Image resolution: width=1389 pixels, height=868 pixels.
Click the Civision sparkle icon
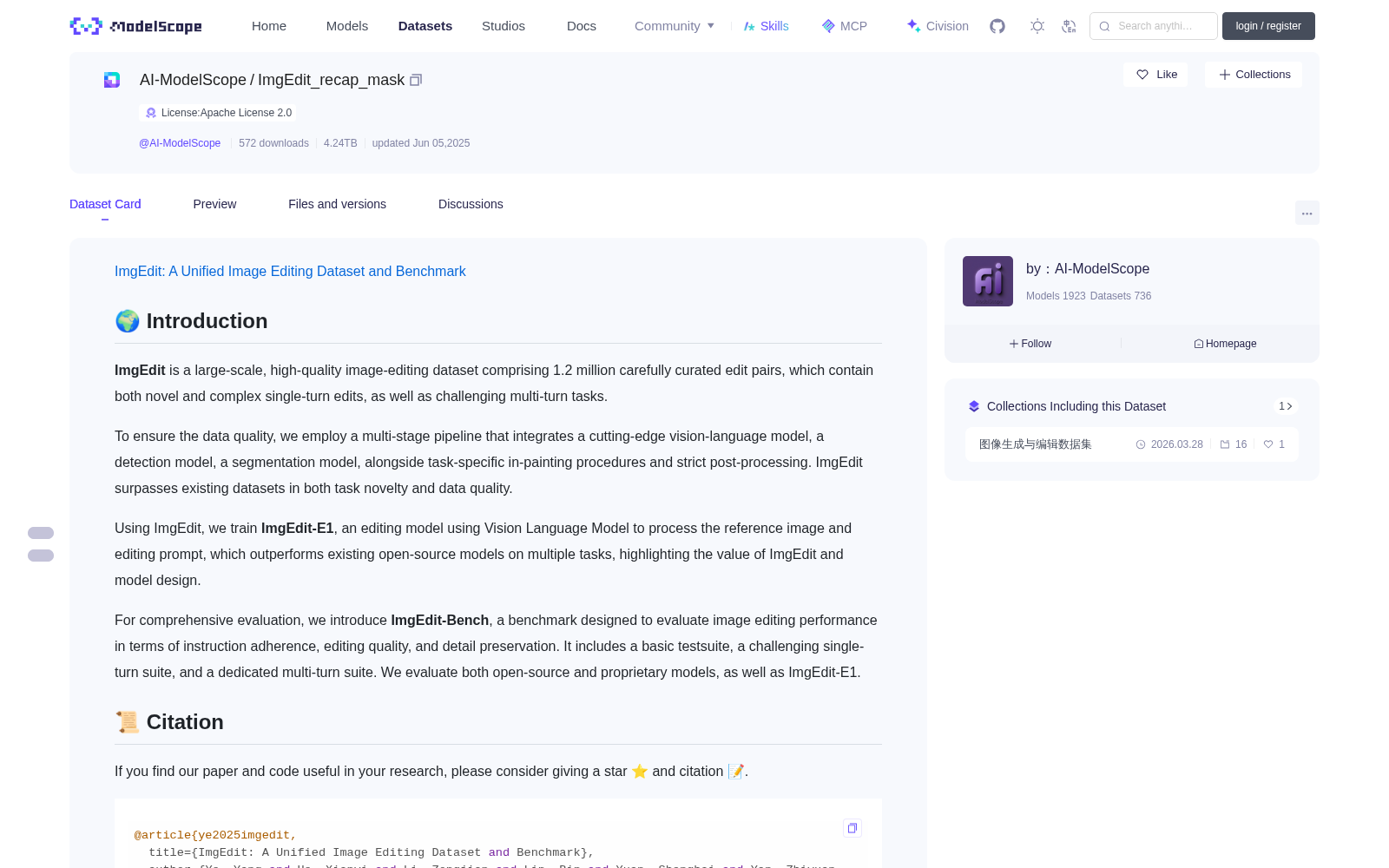click(913, 26)
